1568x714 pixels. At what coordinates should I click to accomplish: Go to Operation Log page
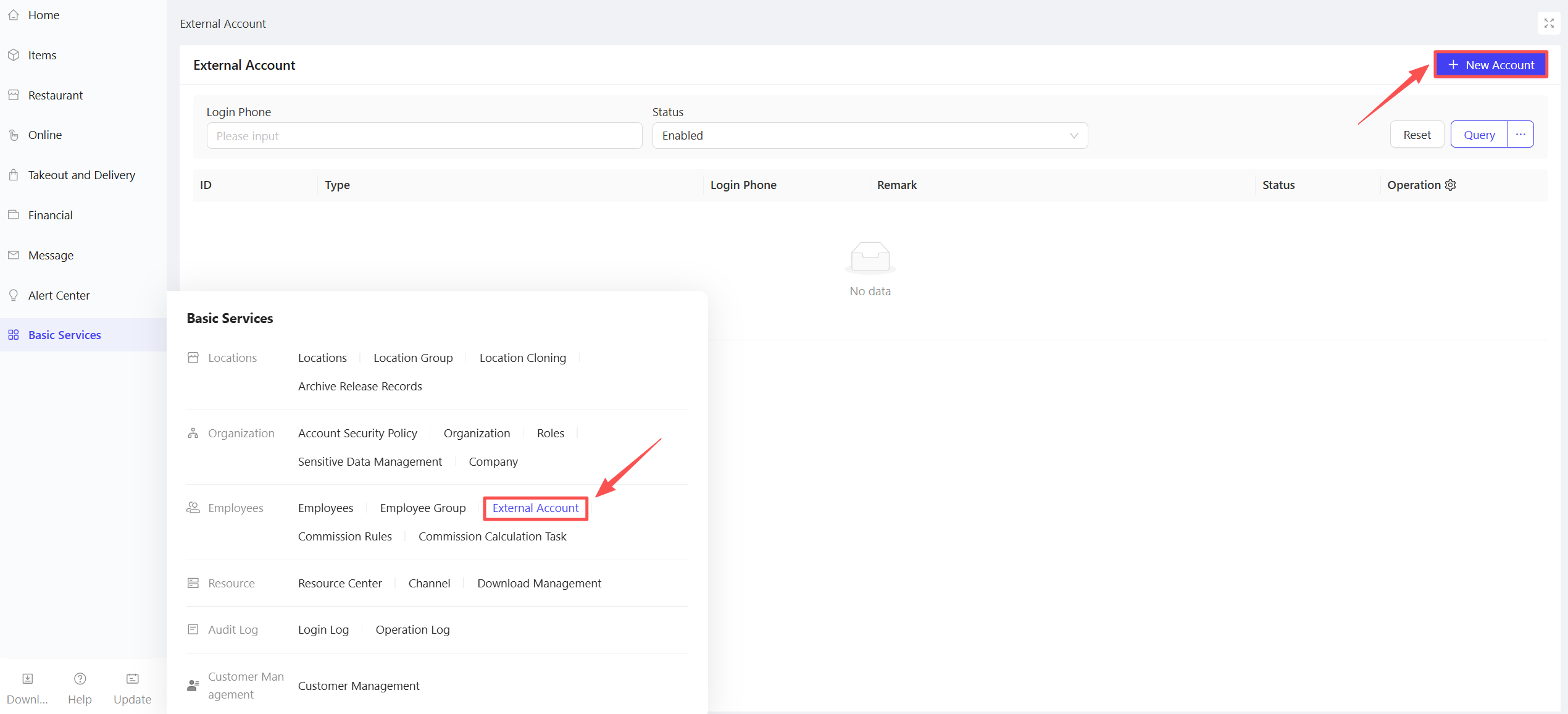412,629
